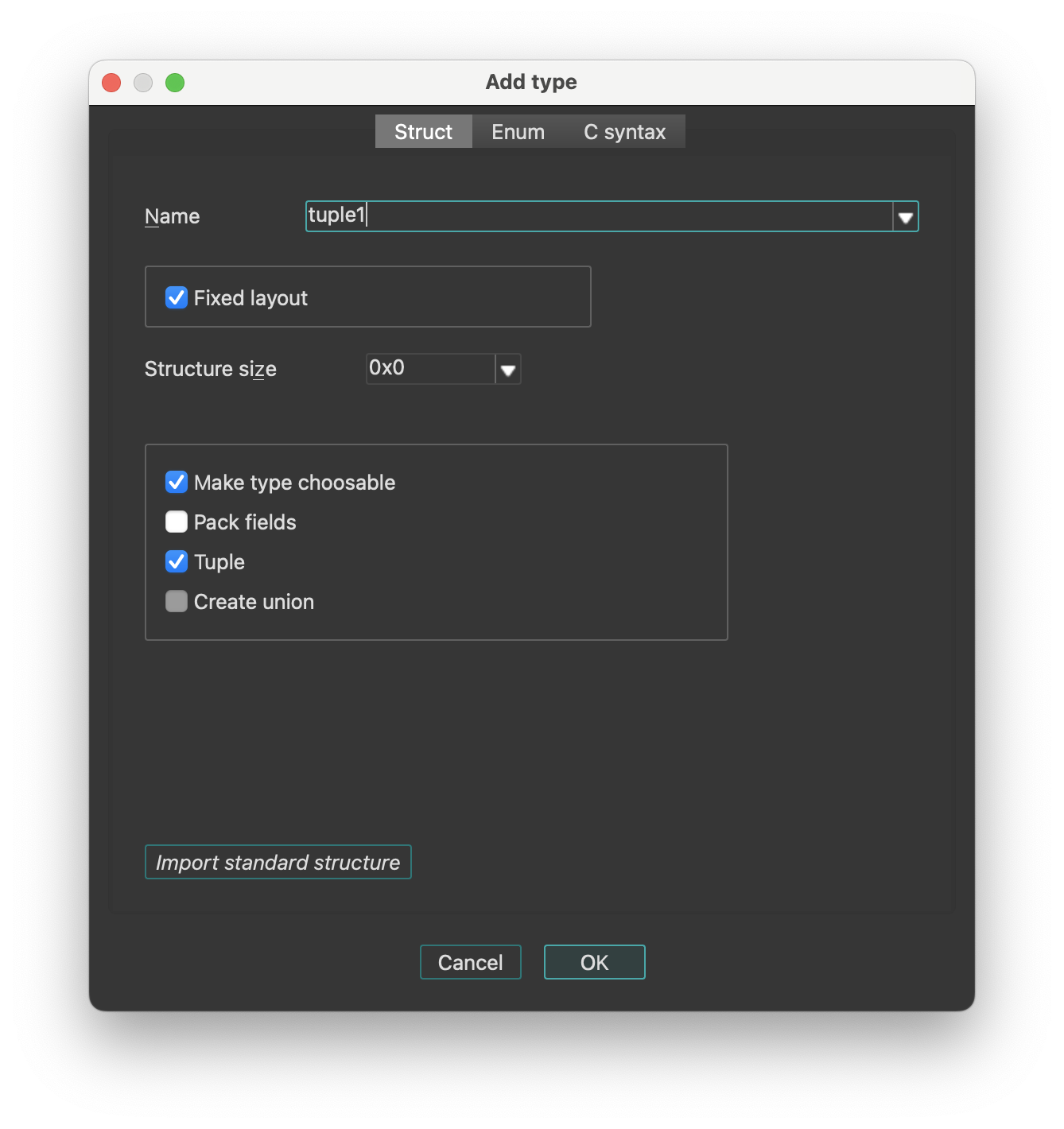Confirm with the OK button

594,962
